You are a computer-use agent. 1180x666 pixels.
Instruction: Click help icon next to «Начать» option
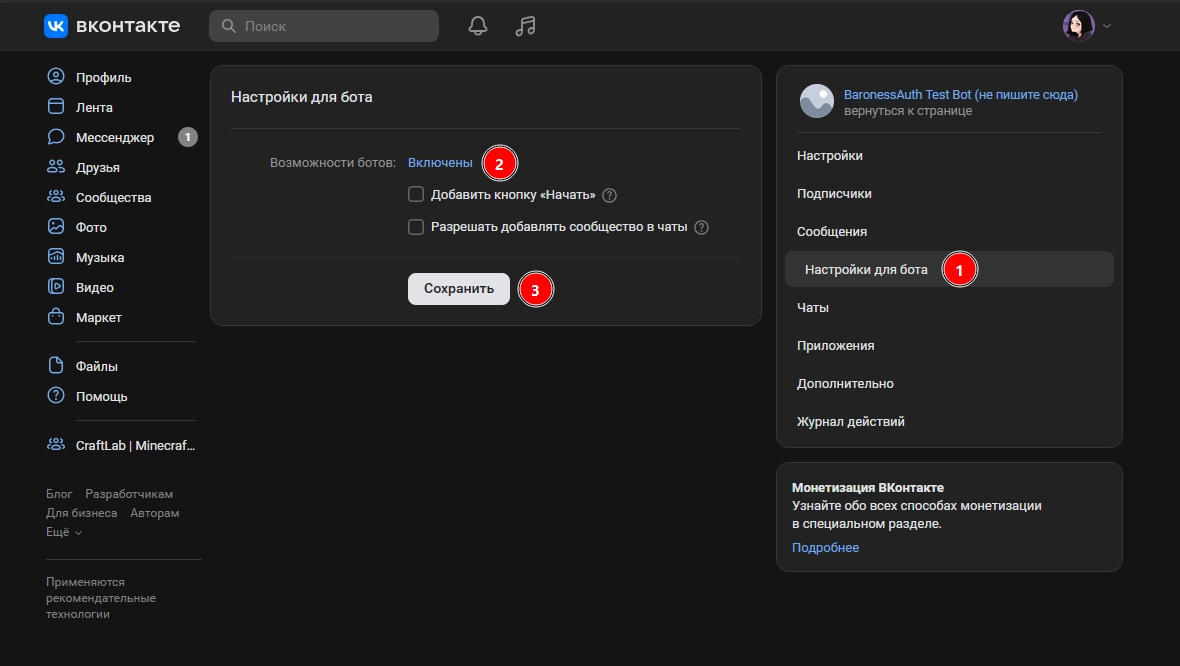610,195
